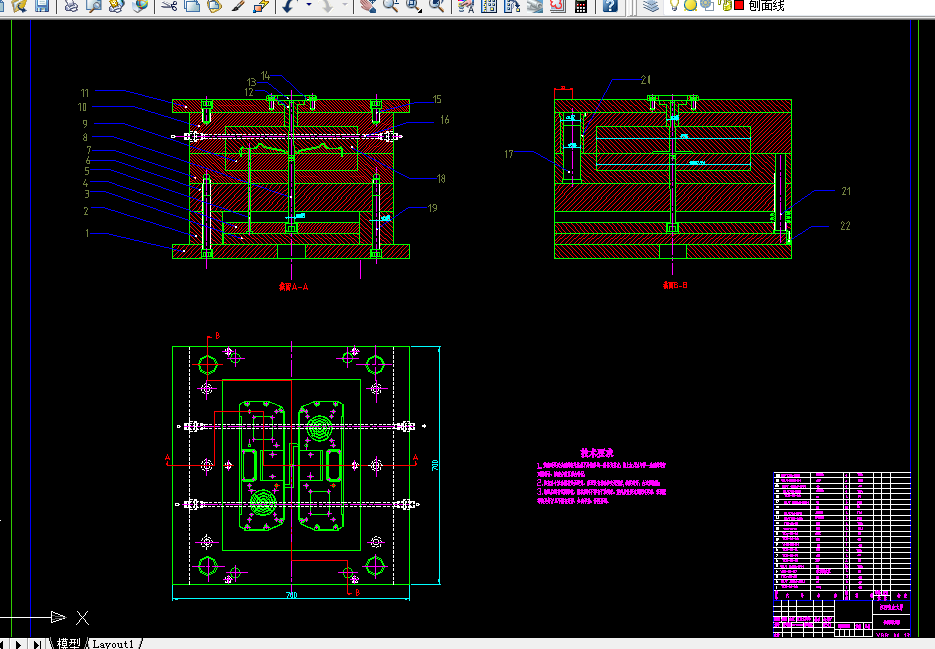Plot the drawing with the printer icon
The width and height of the screenshot is (935, 649).
(71, 5)
